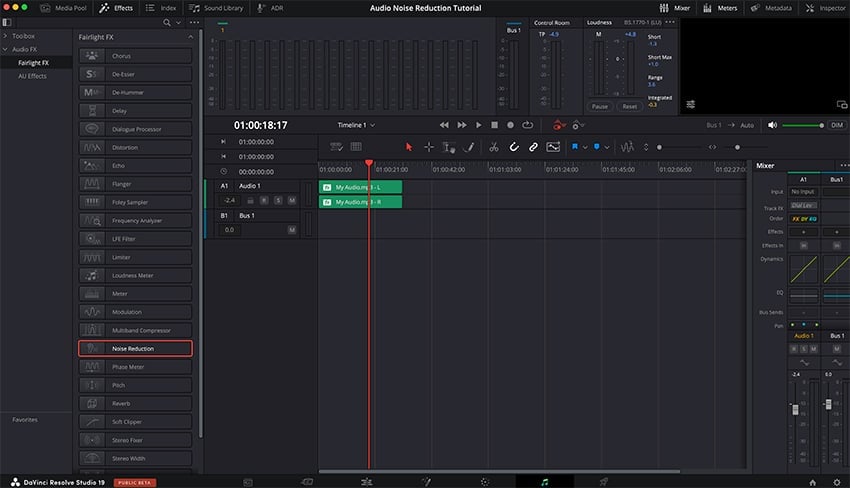Switch to the Edit page icon
The image size is (850, 488).
pos(366,482)
